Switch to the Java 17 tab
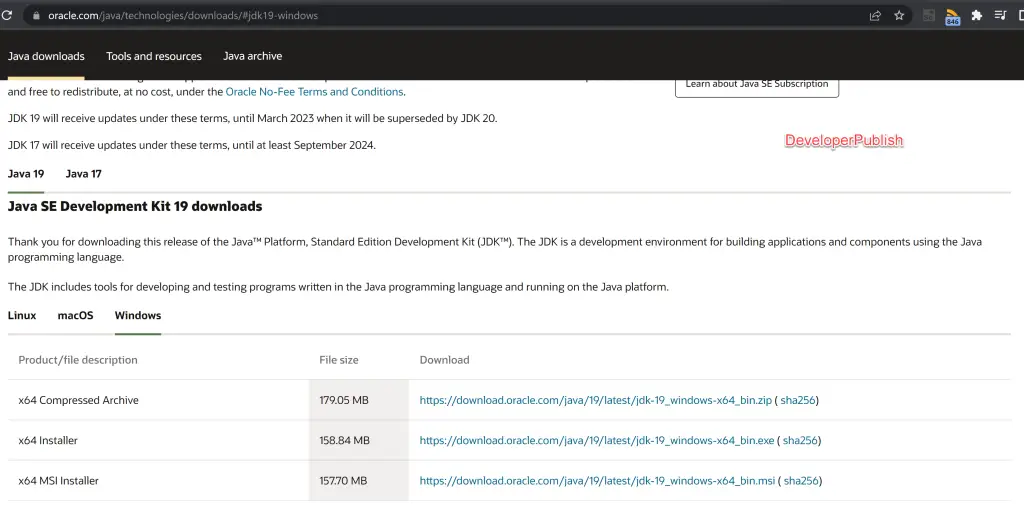1024x531 pixels. (x=84, y=174)
